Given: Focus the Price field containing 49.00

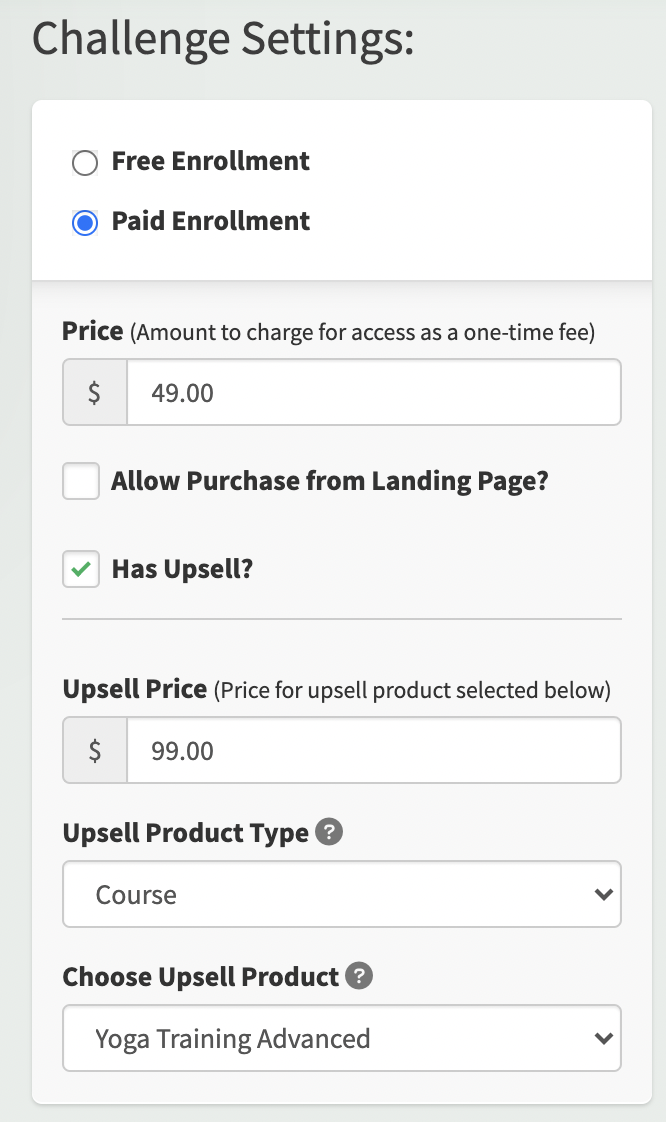Looking at the screenshot, I should [374, 393].
